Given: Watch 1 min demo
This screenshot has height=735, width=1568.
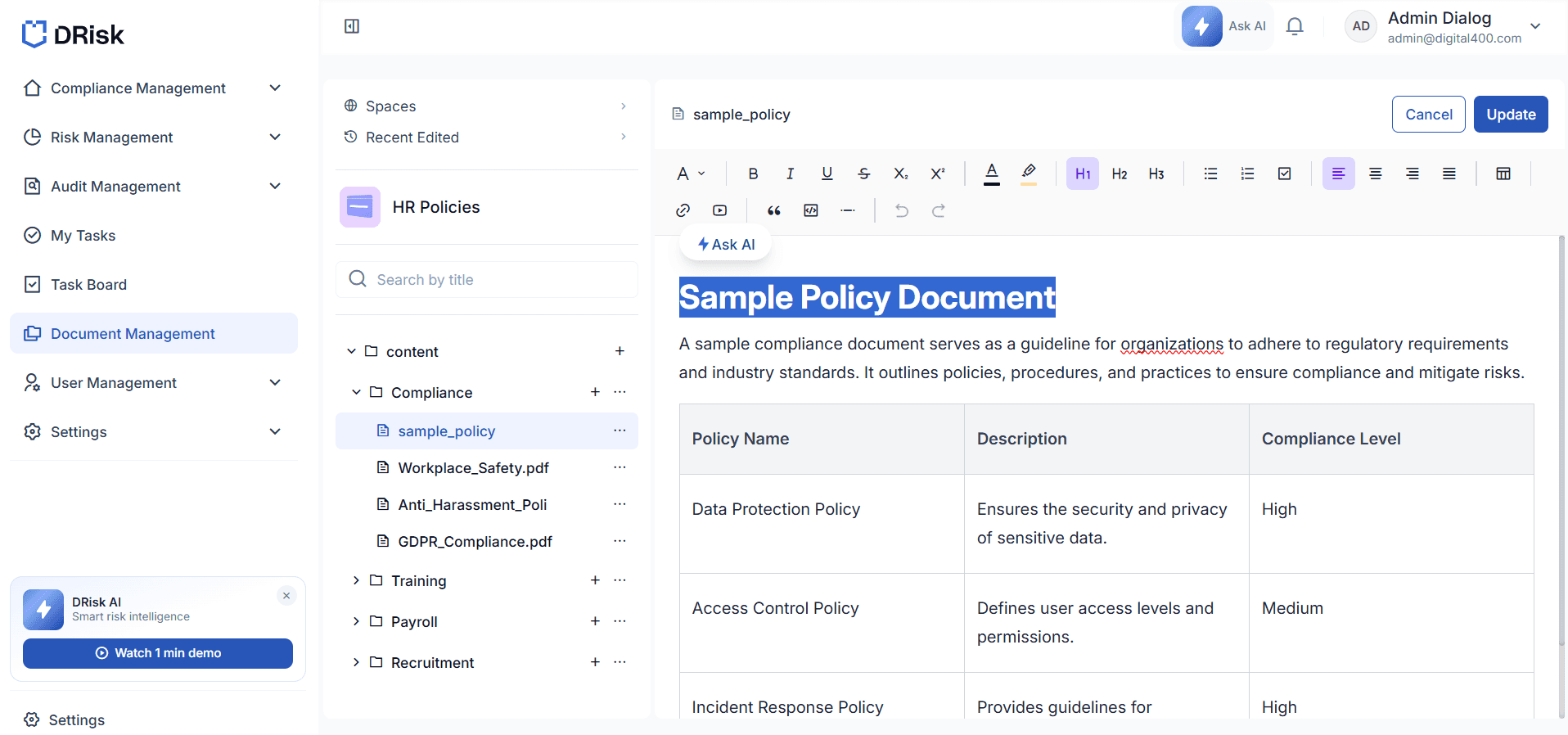Looking at the screenshot, I should tap(158, 653).
